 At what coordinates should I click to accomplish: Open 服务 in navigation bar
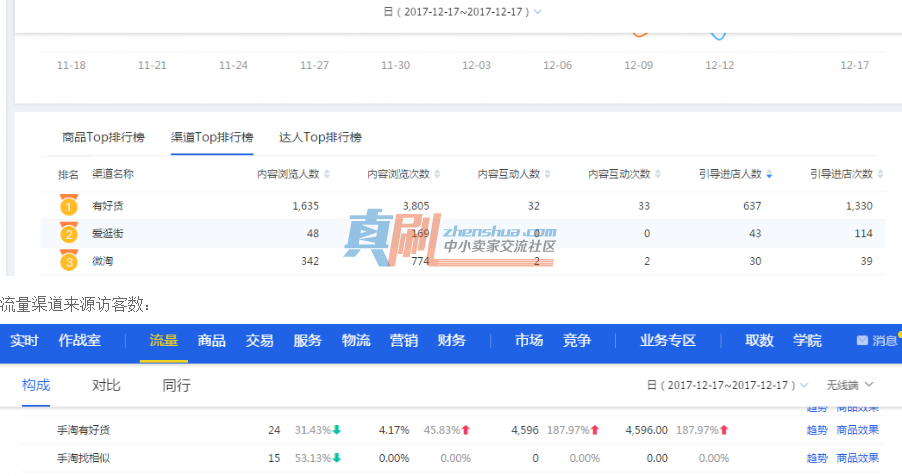pos(307,341)
